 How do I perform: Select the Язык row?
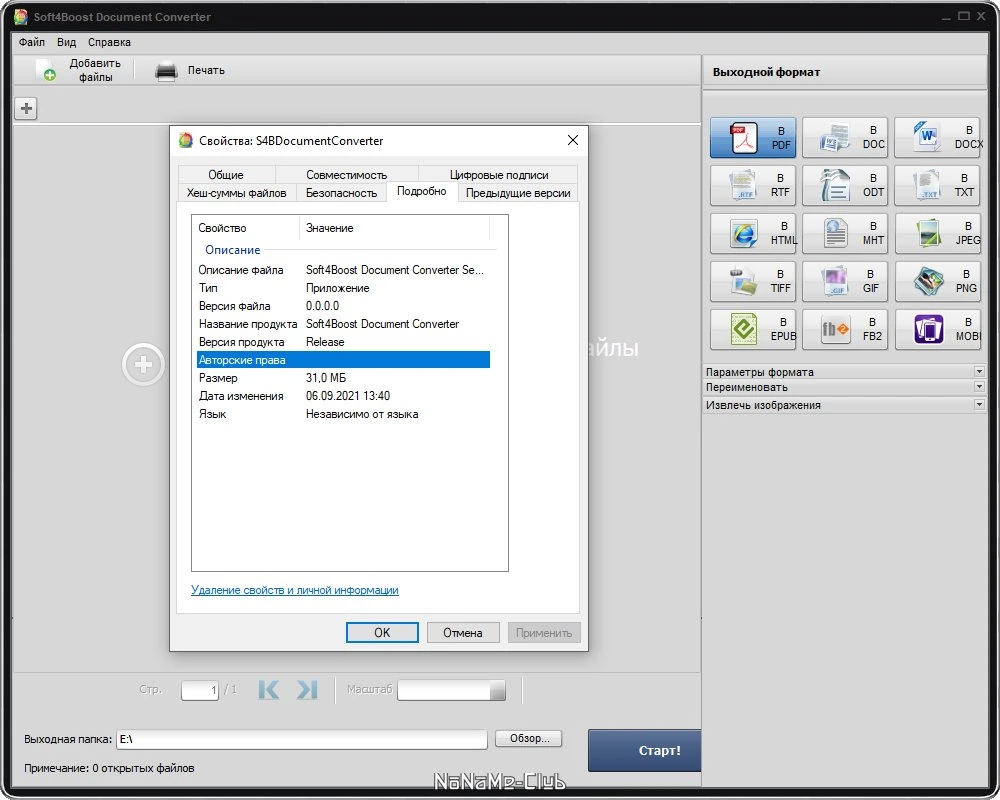click(343, 414)
